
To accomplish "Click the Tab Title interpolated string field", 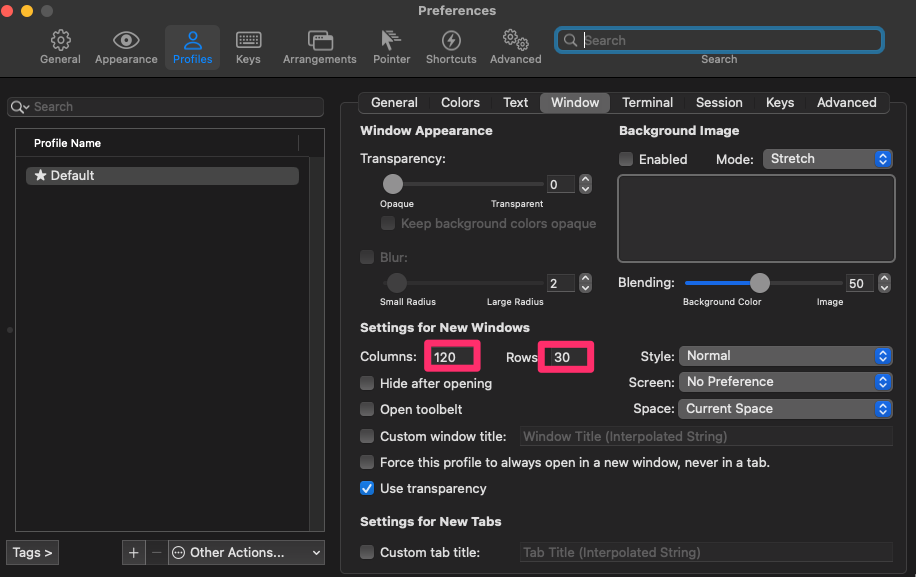I will pos(706,552).
